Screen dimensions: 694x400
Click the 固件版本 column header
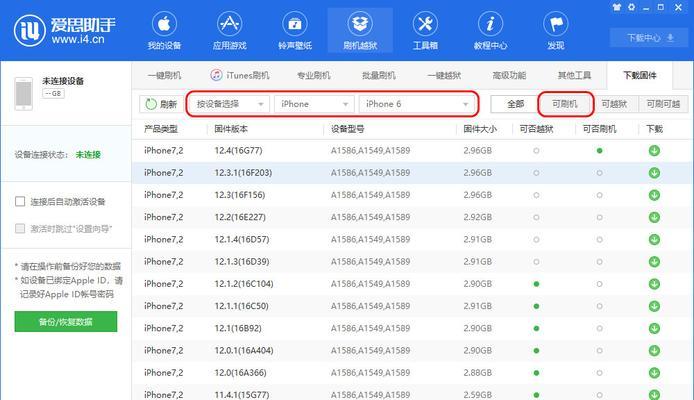pyautogui.click(x=231, y=129)
